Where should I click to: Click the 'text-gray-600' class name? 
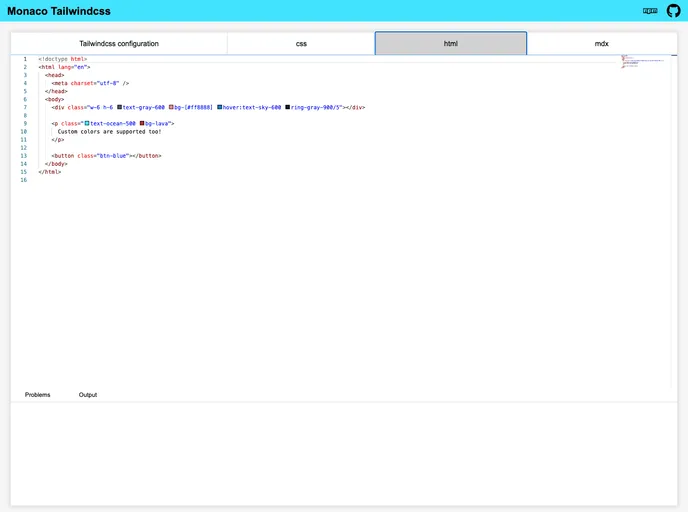pos(143,107)
